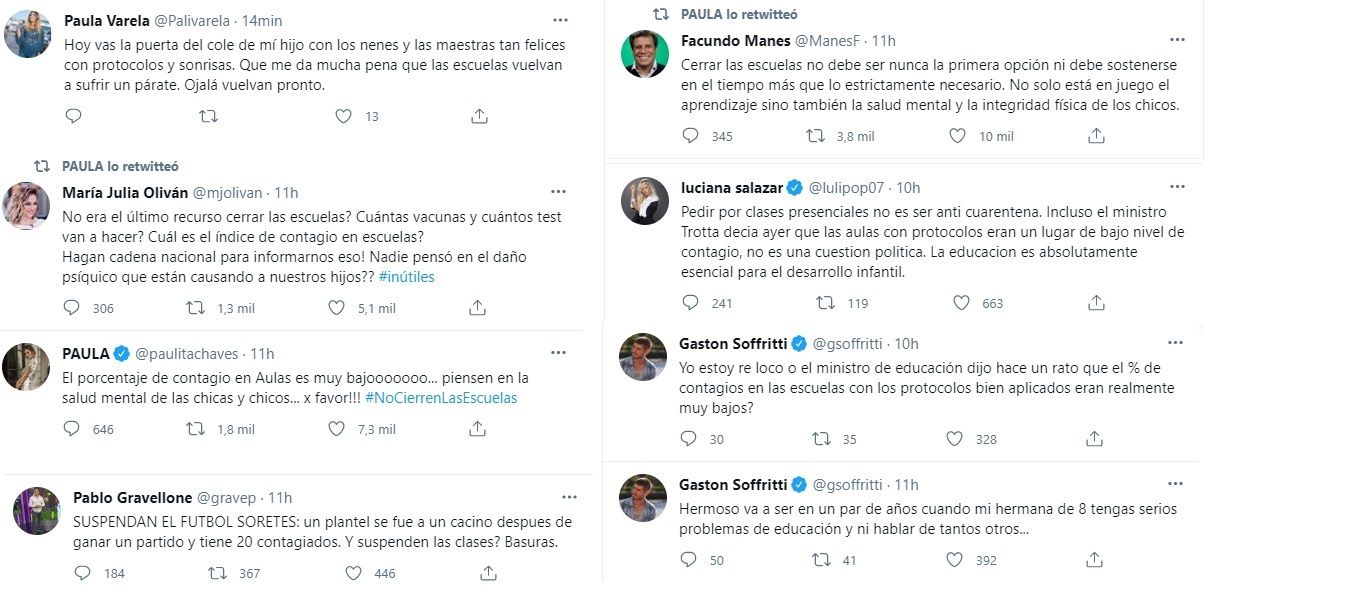Like luciana salazar's tweet
This screenshot has width=1366, height=598.
[960, 303]
